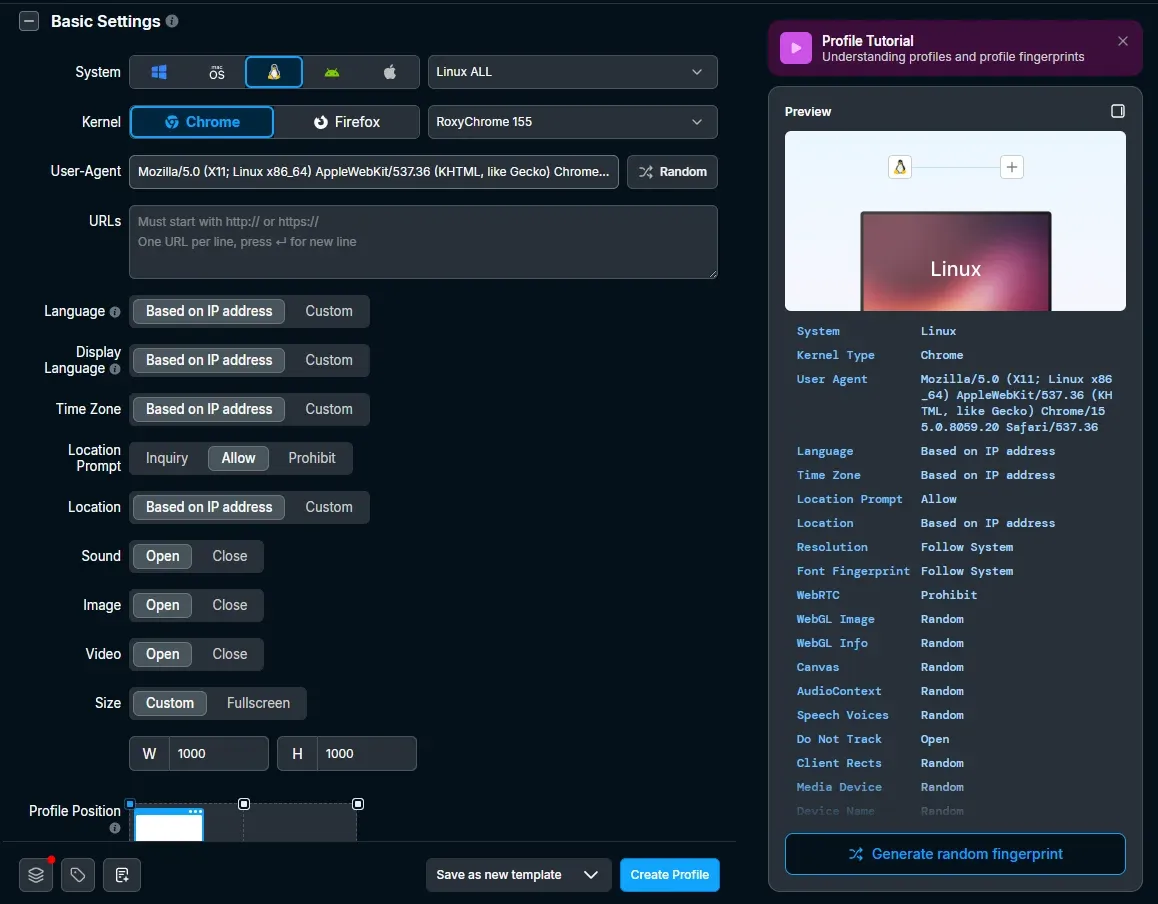1158x904 pixels.
Task: Choose Chrome kernel
Action: 202,122
